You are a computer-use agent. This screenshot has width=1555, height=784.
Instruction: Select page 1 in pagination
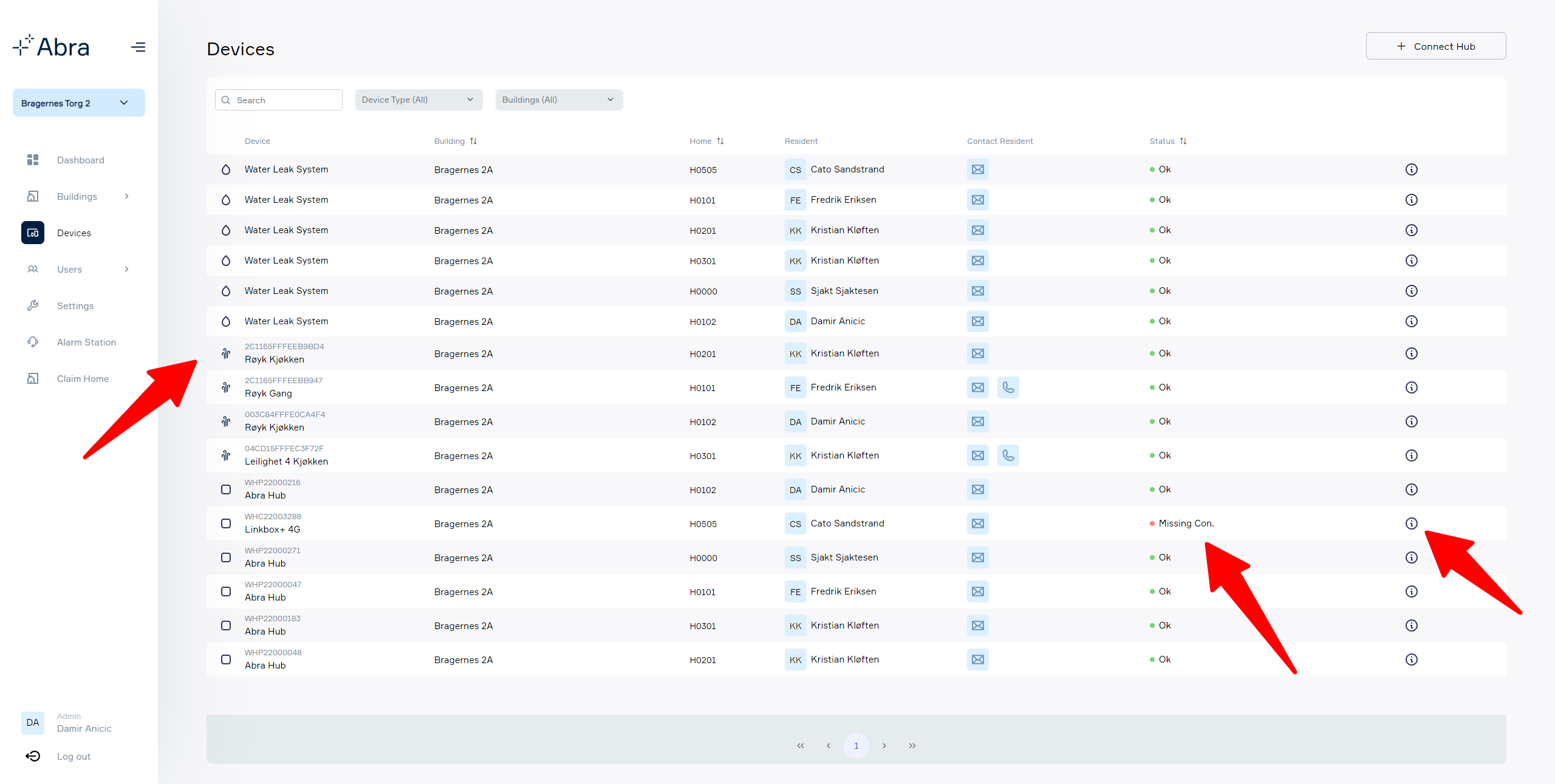[856, 746]
